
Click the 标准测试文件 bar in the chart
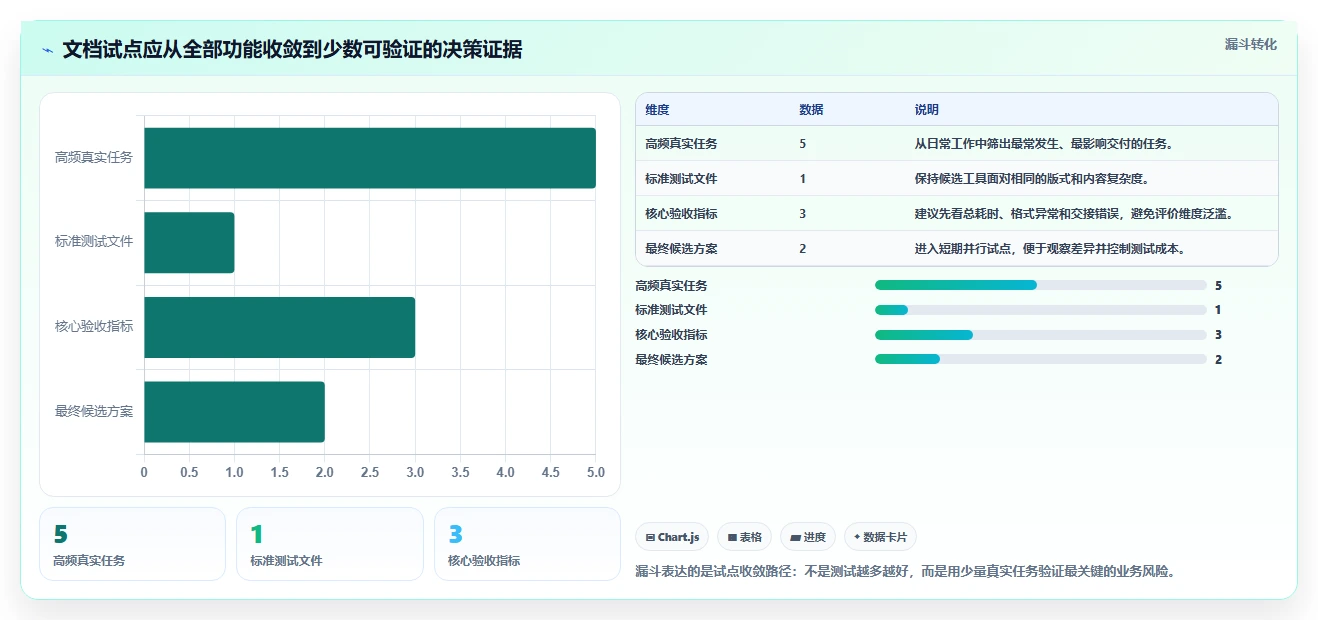[189, 242]
